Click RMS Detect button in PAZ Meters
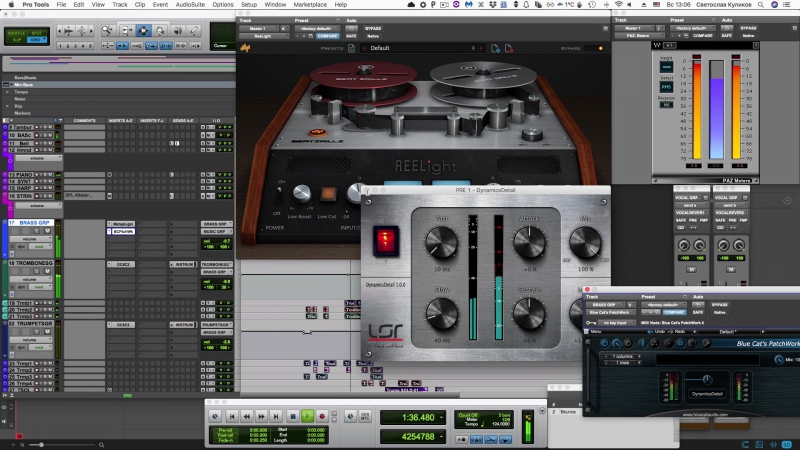 (x=666, y=87)
